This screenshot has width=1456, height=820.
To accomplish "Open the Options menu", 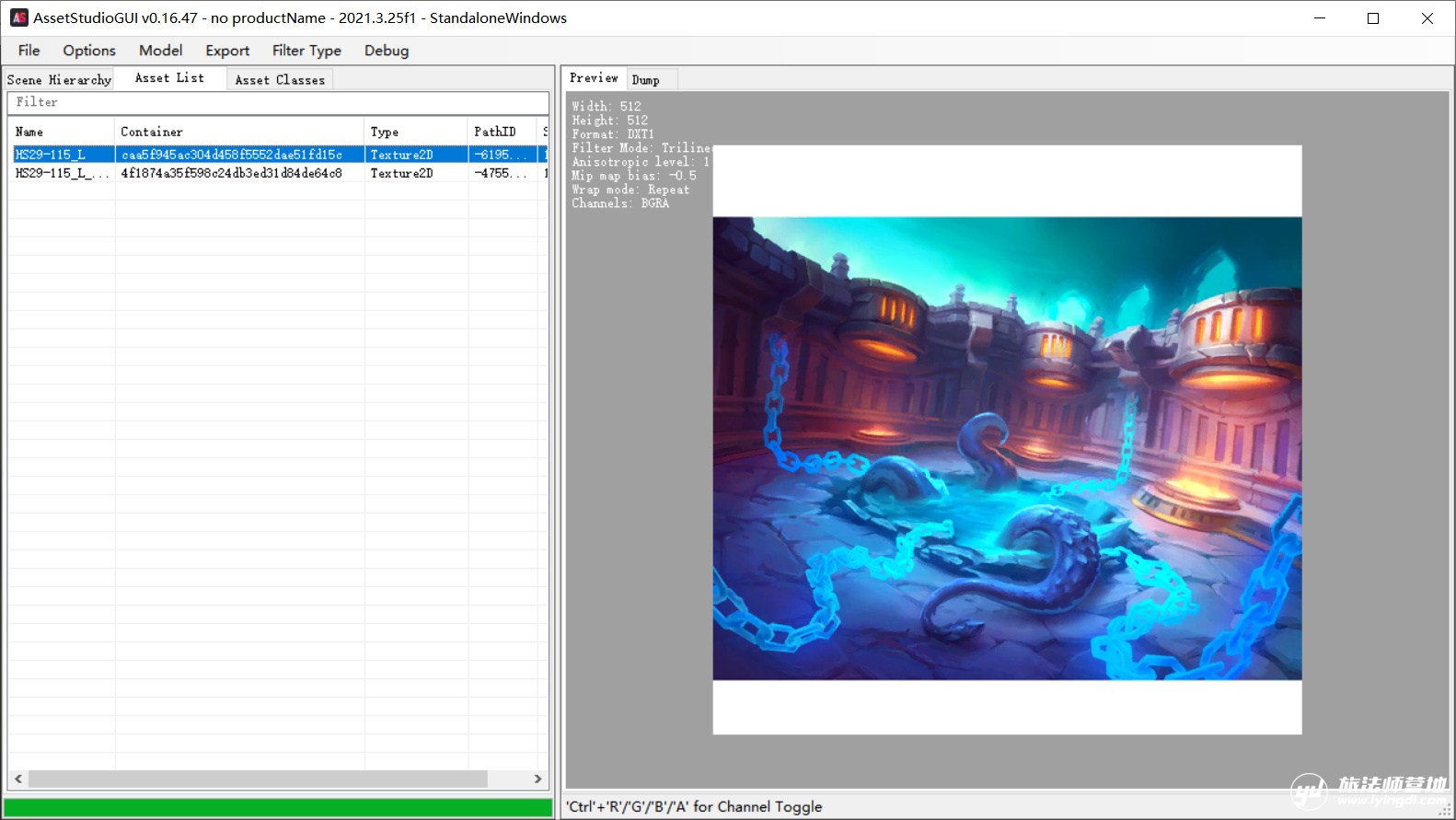I will 89,51.
